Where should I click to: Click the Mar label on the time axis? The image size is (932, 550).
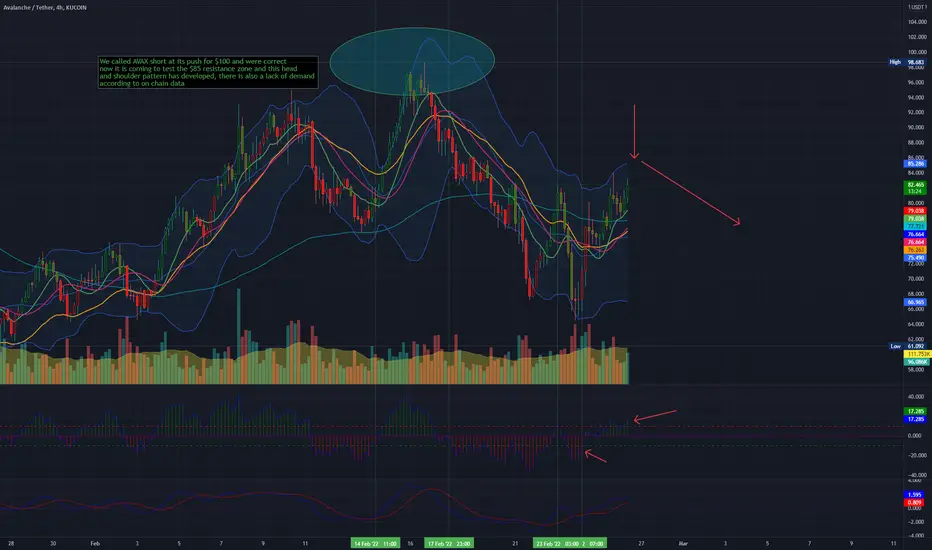click(683, 543)
